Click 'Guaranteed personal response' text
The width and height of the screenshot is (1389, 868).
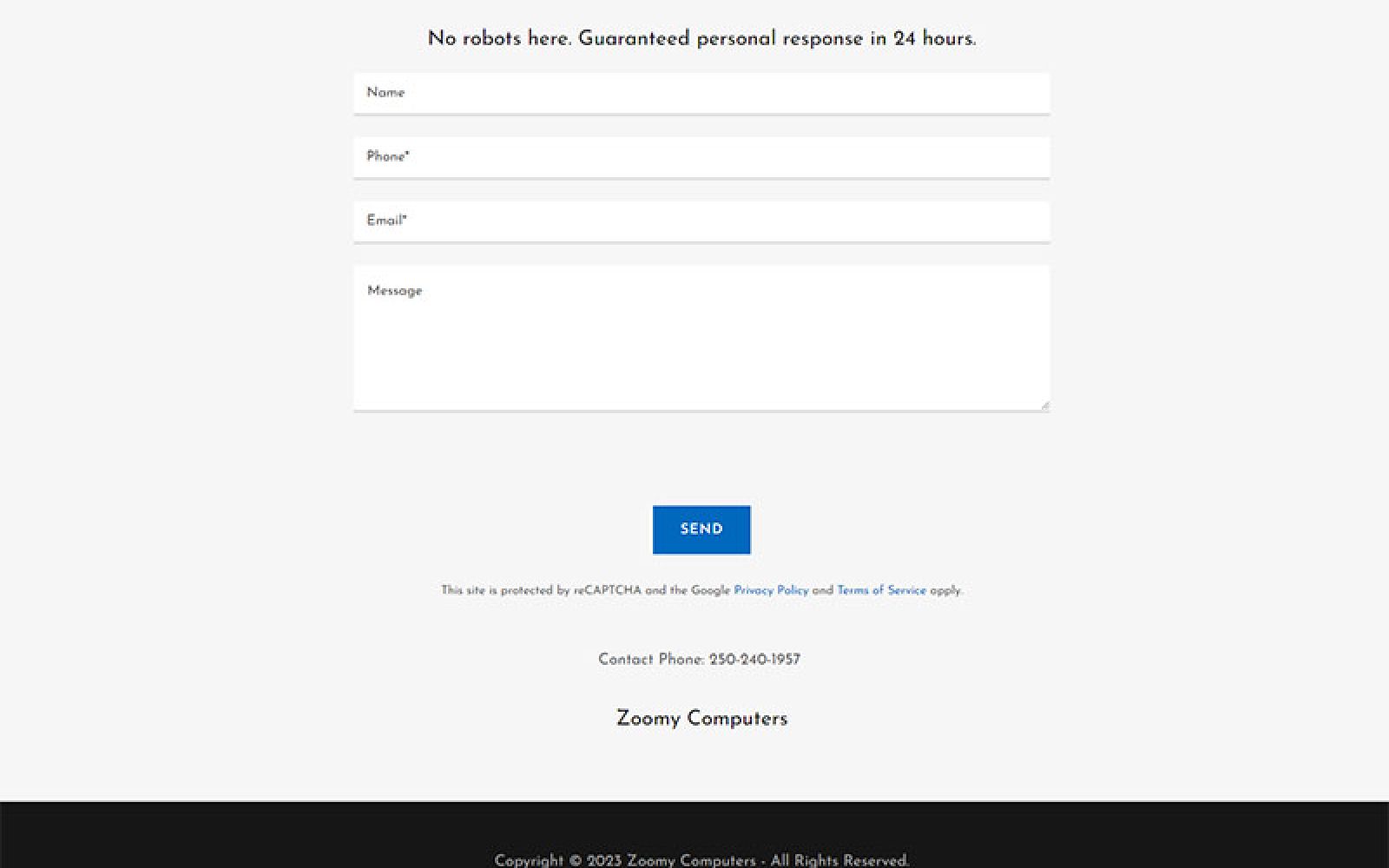[721, 39]
